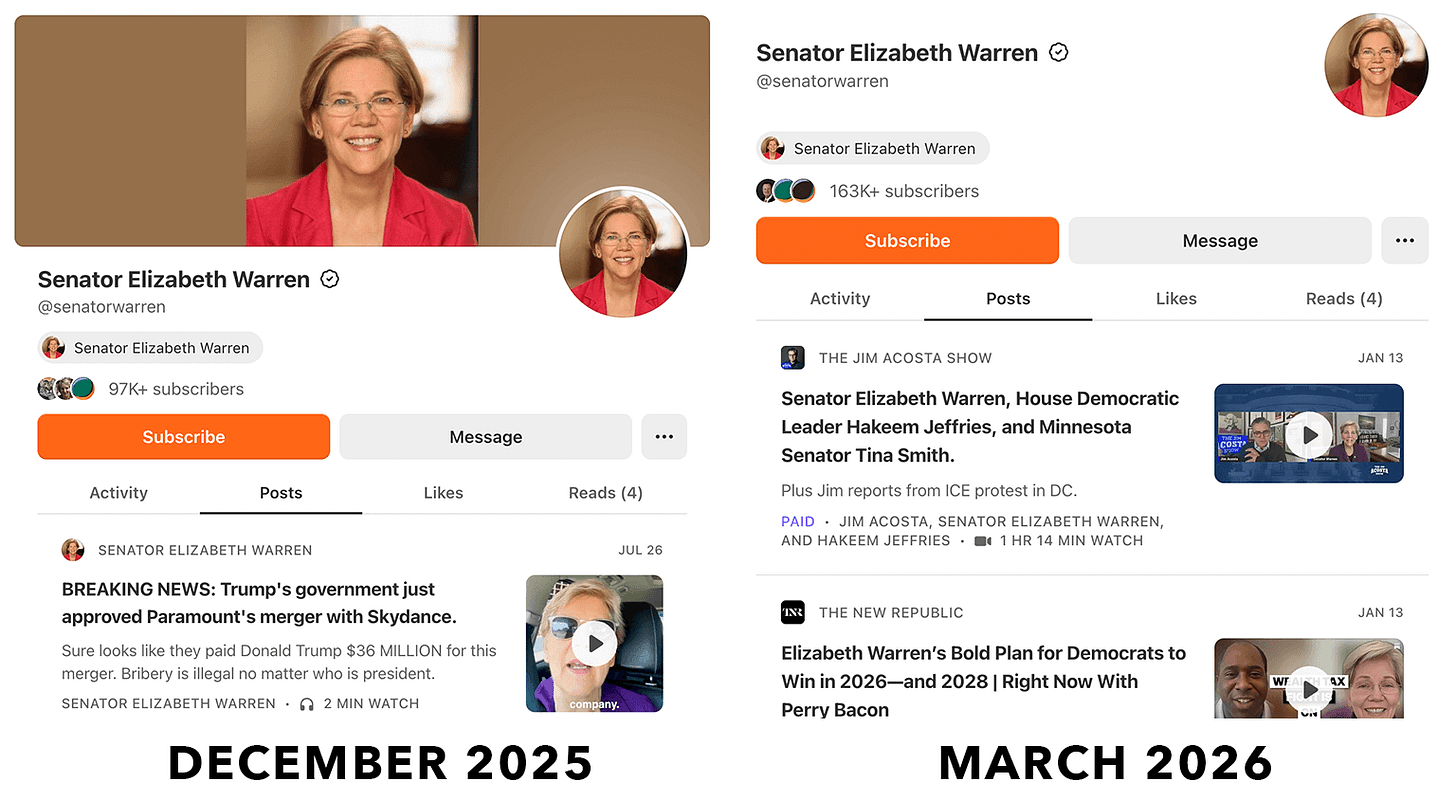Play the Jim Acosta Show video thumbnail

point(1309,434)
